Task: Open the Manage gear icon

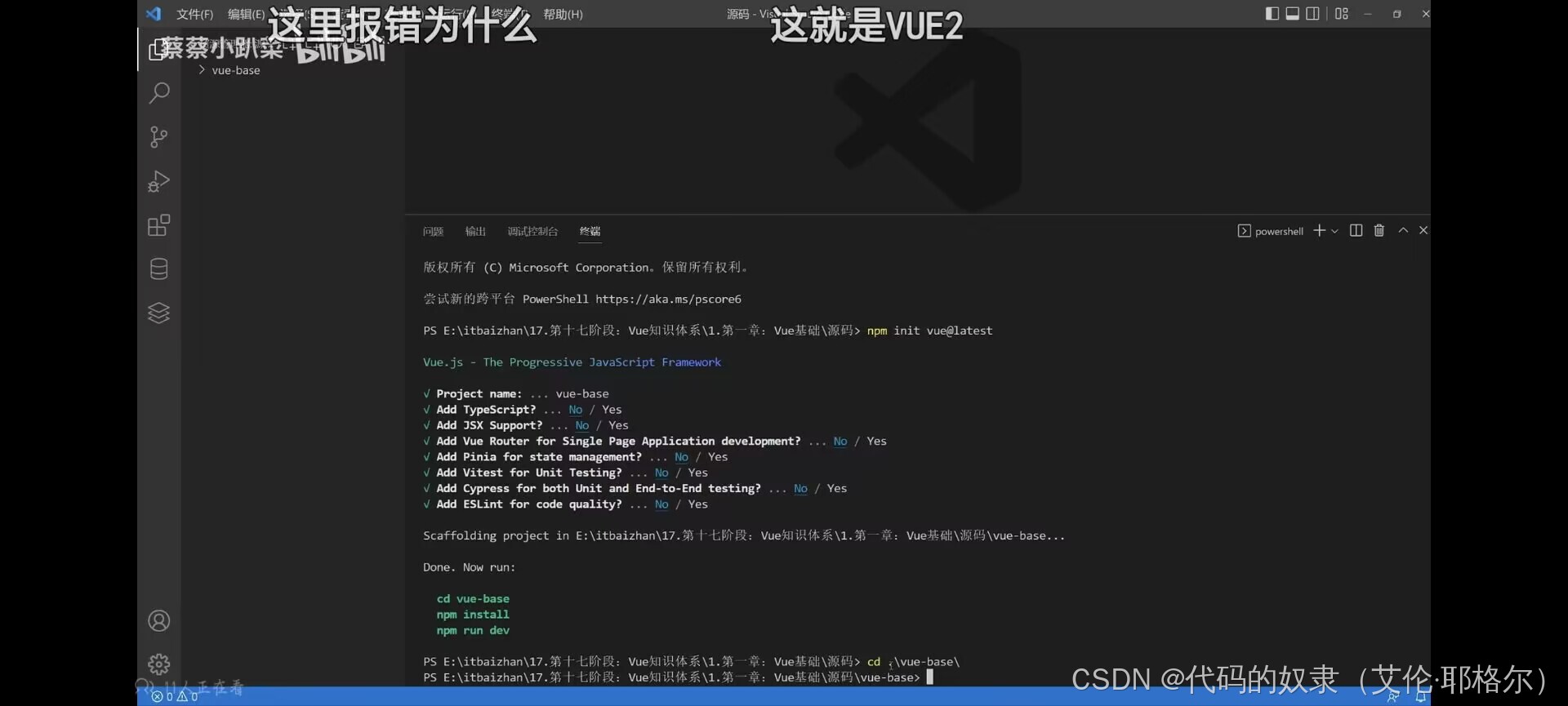Action: coord(158,664)
